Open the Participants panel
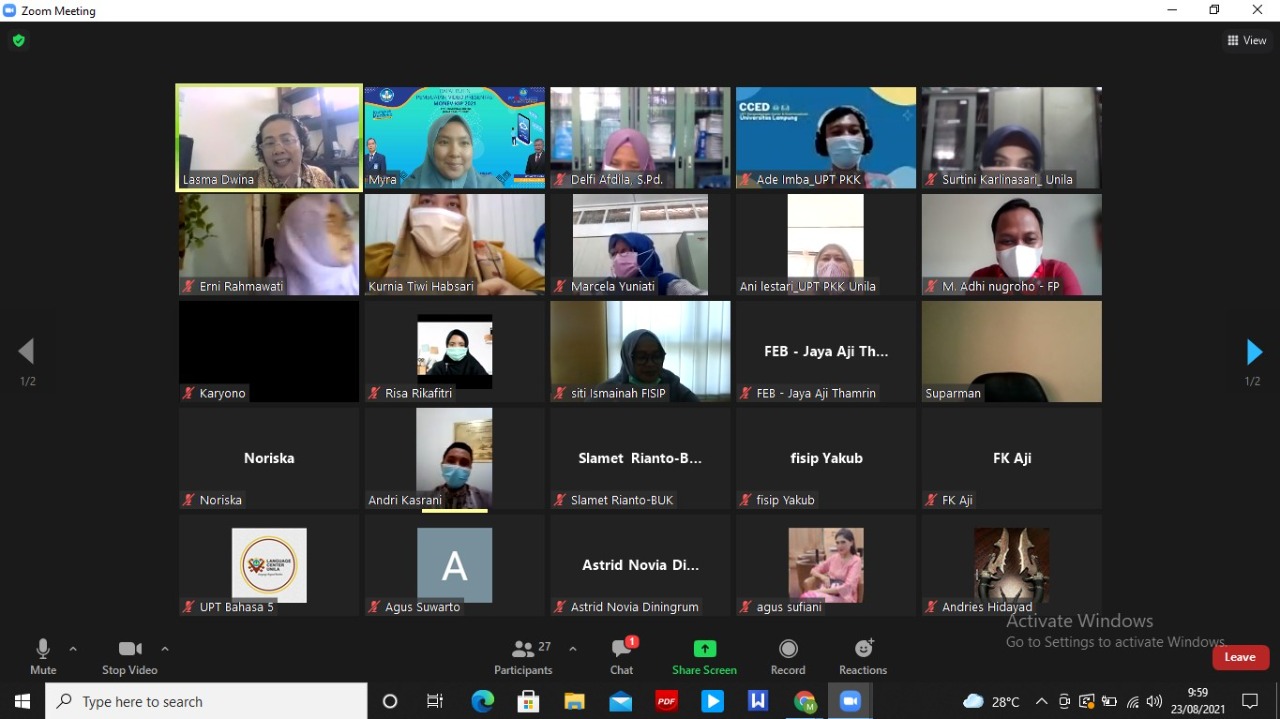This screenshot has width=1280, height=719. pos(523,657)
